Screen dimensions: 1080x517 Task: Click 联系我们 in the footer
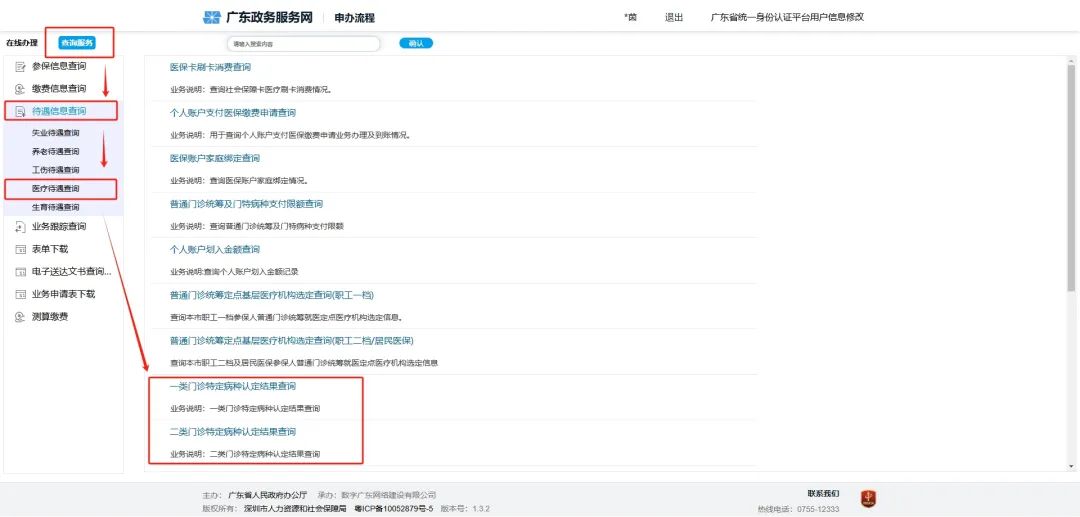823,494
